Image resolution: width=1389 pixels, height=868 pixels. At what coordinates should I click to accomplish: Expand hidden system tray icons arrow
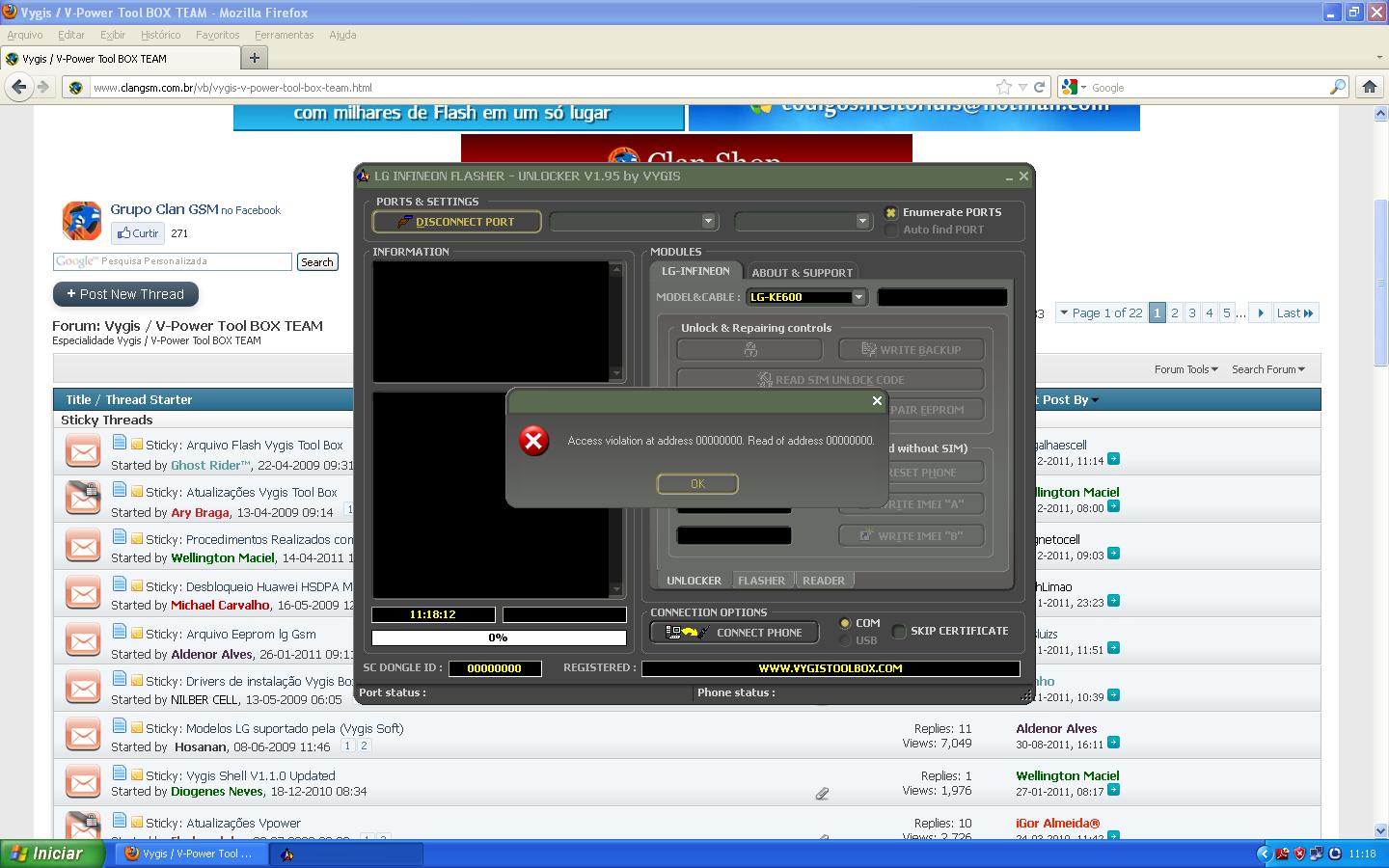[1264, 854]
